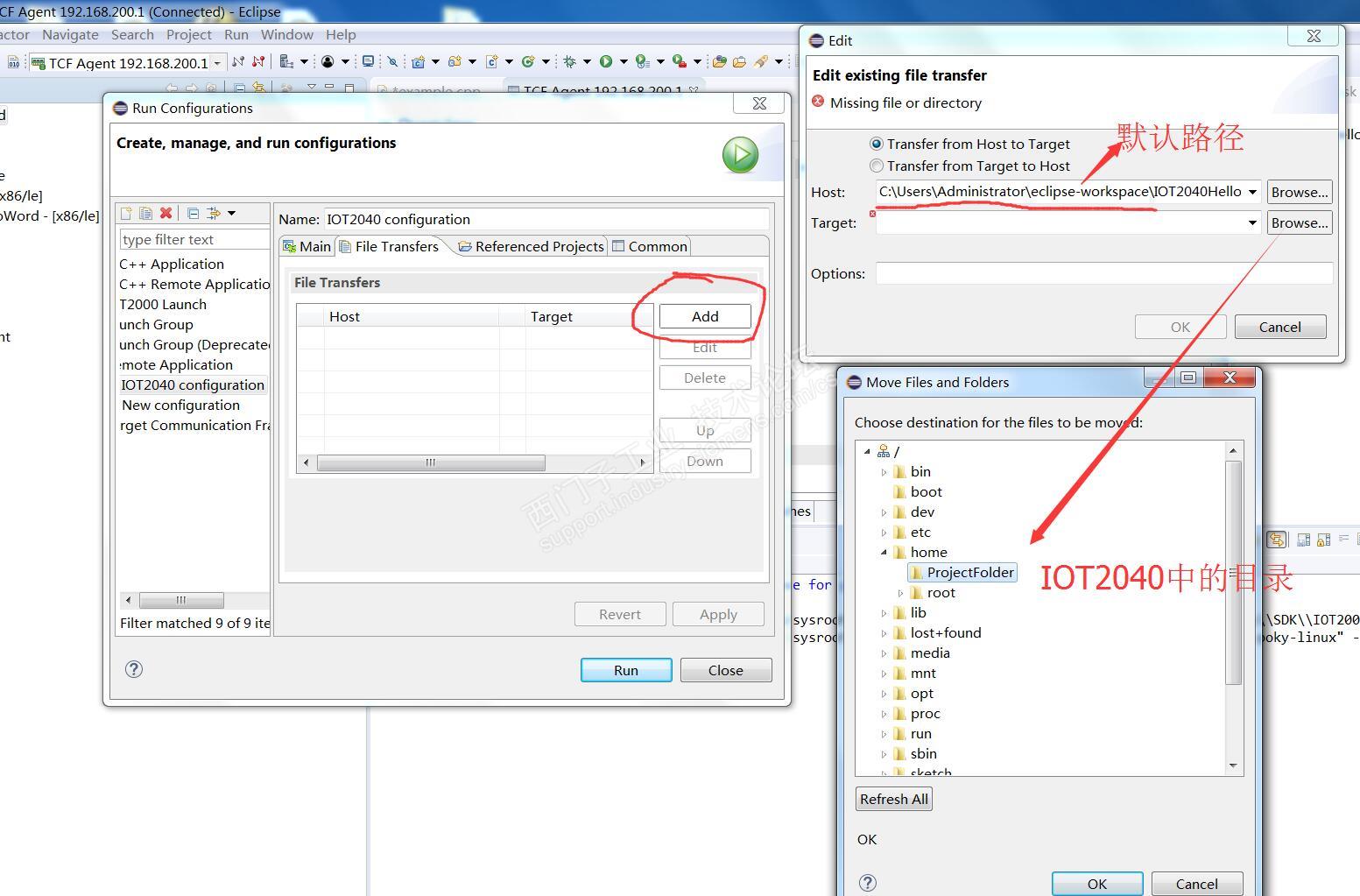Expand the media folder in tree
Image resolution: width=1360 pixels, height=896 pixels.
884,653
